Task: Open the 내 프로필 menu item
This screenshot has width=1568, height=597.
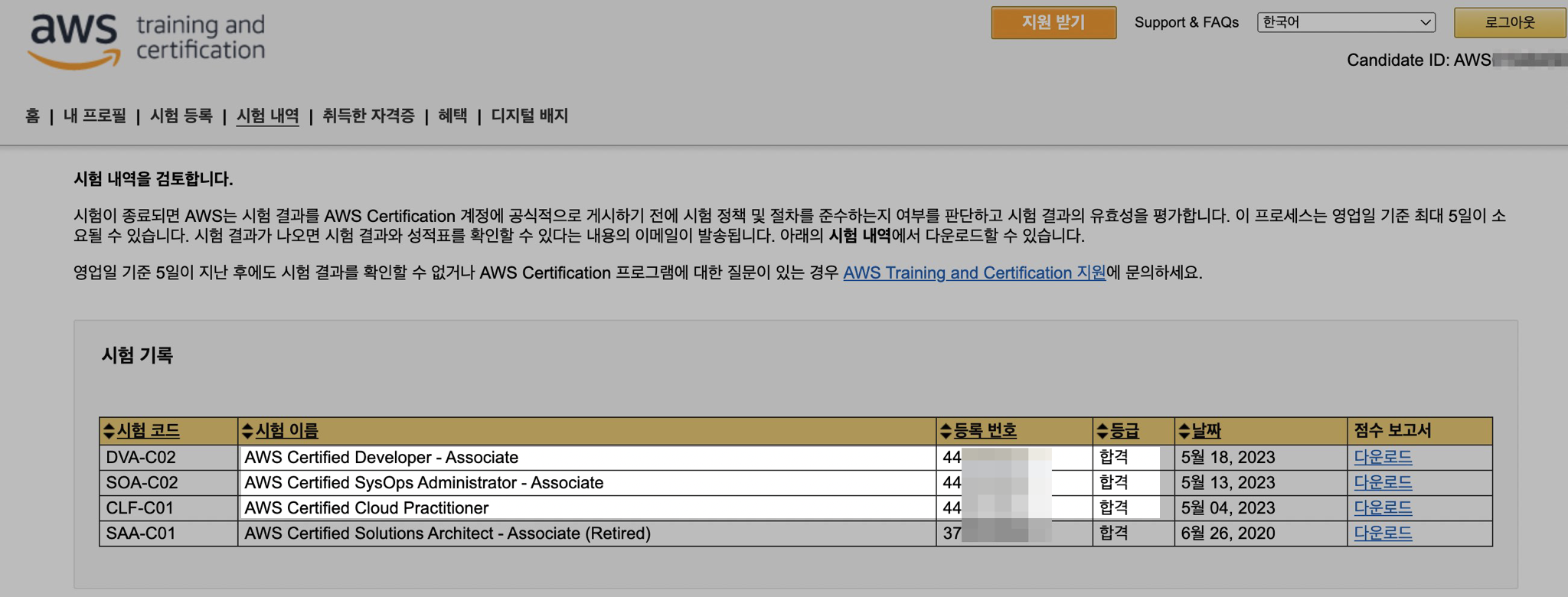Action: pos(95,116)
